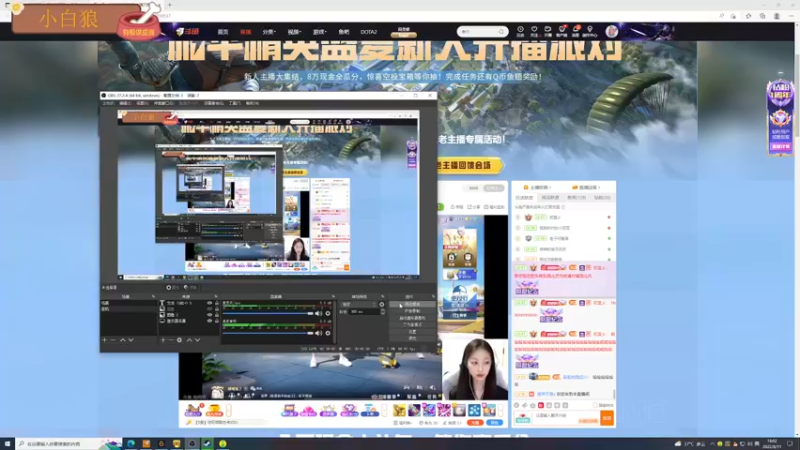
Task: Switch to the 贵宾 tab in chat panel
Action: 577,197
